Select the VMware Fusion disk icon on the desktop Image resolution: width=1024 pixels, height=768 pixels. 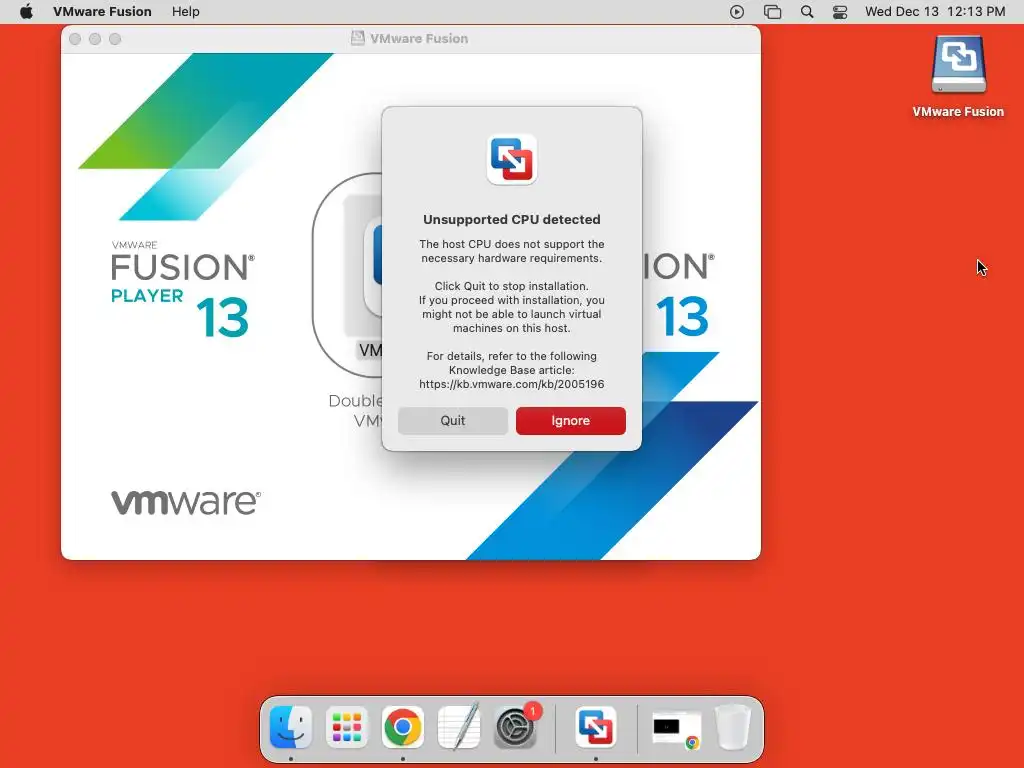pos(958,65)
